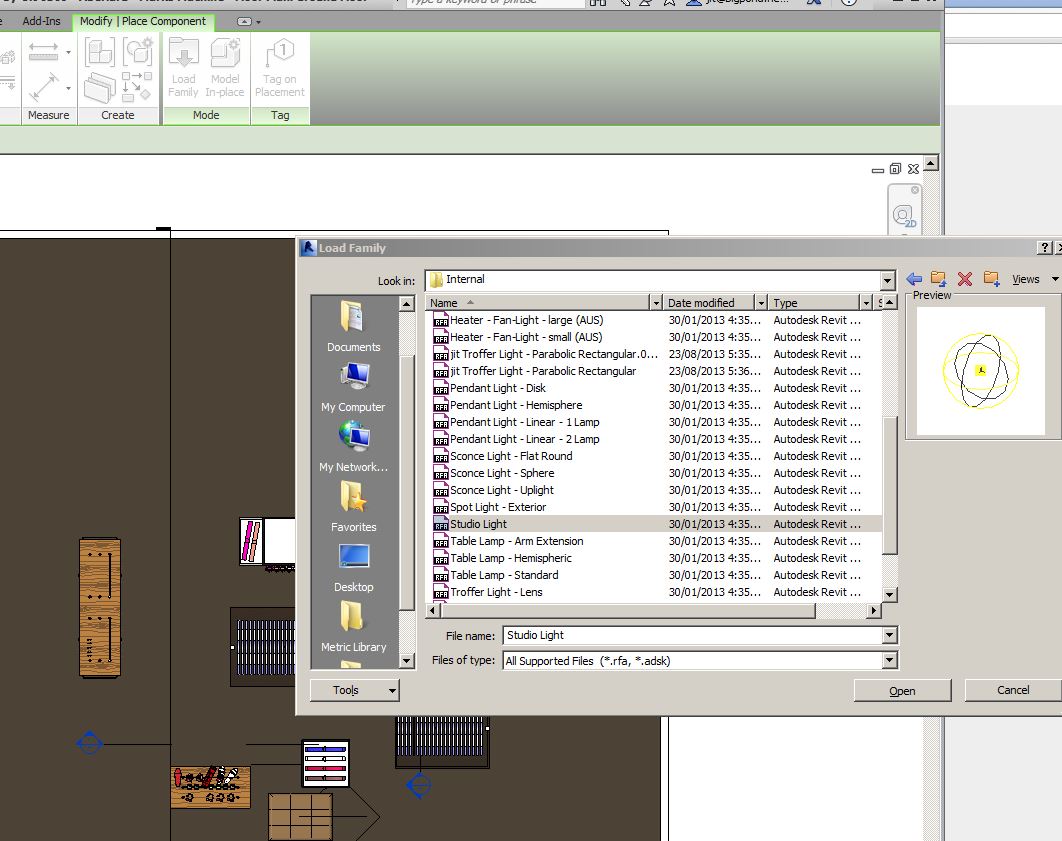Open the Documents shortcut in places bar
This screenshot has height=841, width=1062.
[x=354, y=327]
